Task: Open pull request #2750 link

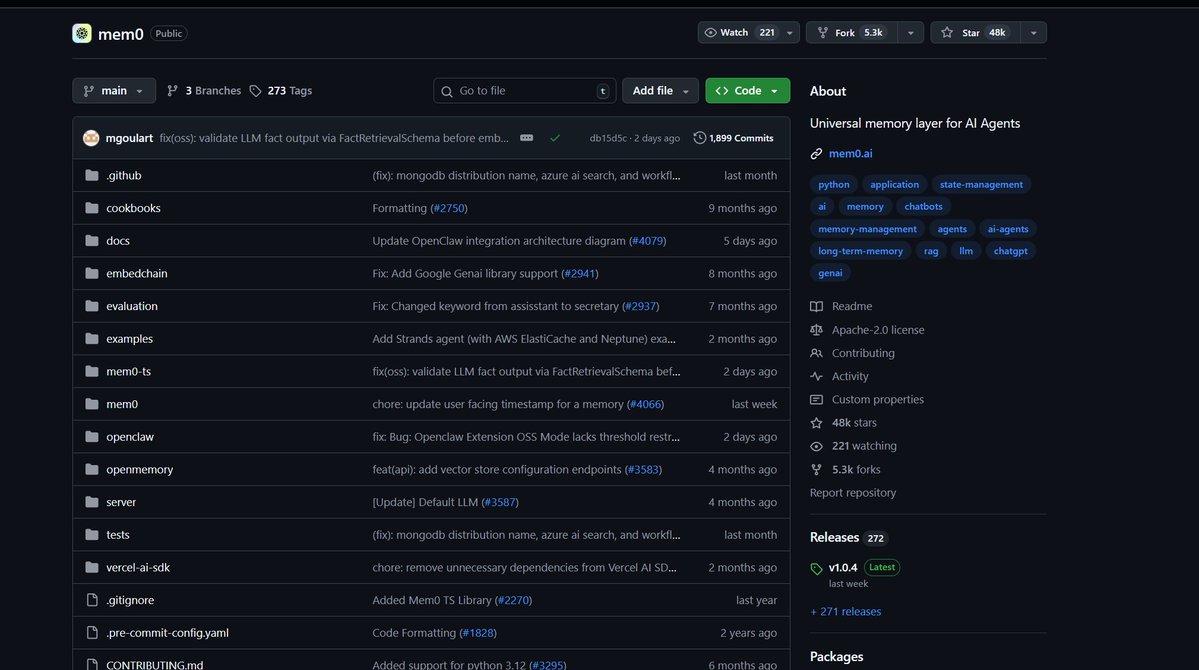Action: pos(449,208)
